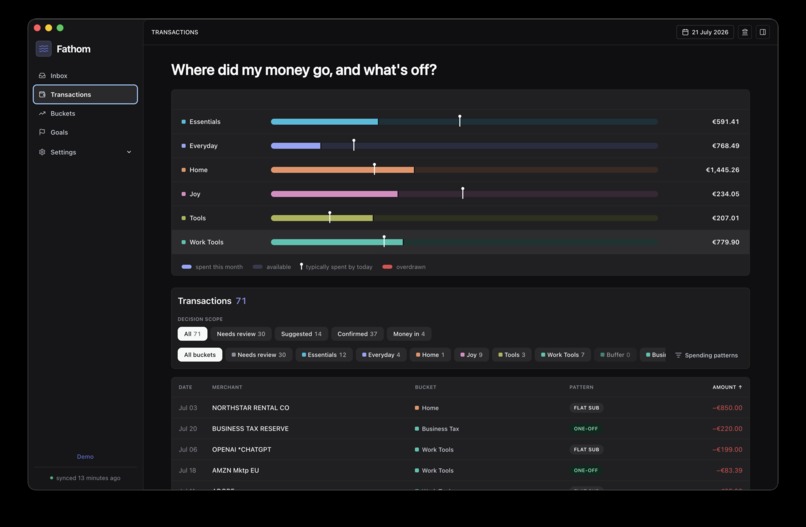Open the OPENAI *CHATGPT transaction

(461, 449)
